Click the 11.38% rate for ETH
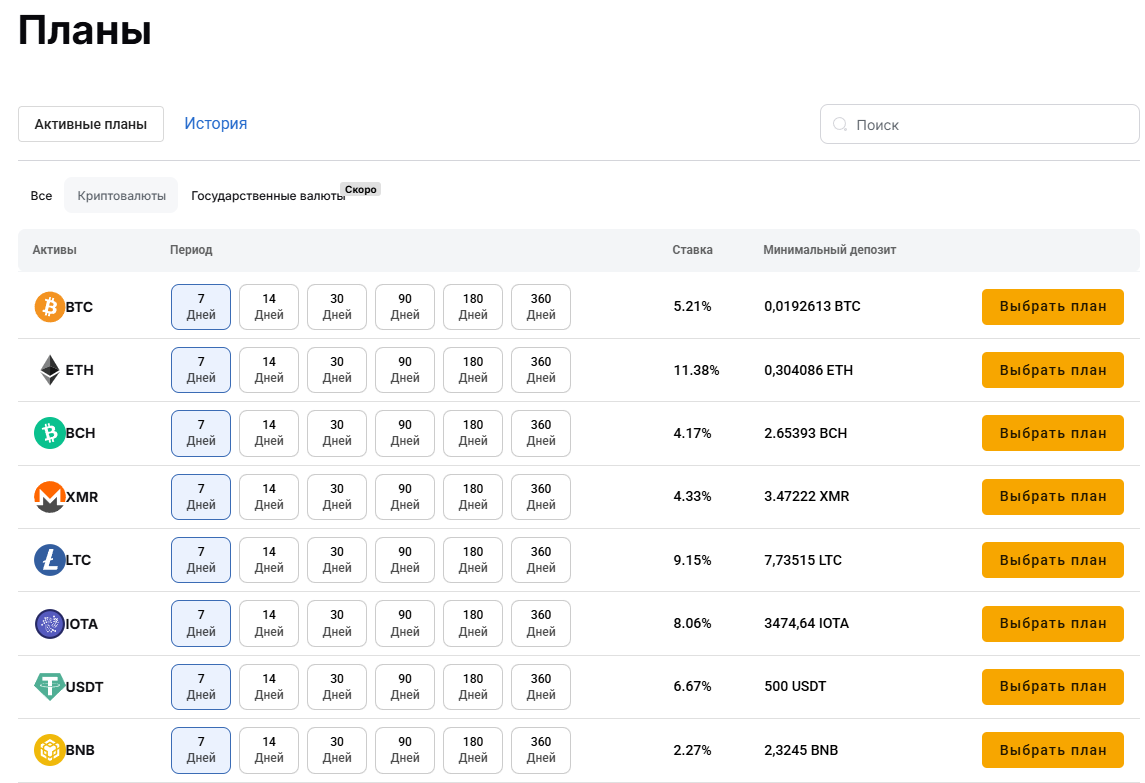The image size is (1145, 783). [x=696, y=370]
